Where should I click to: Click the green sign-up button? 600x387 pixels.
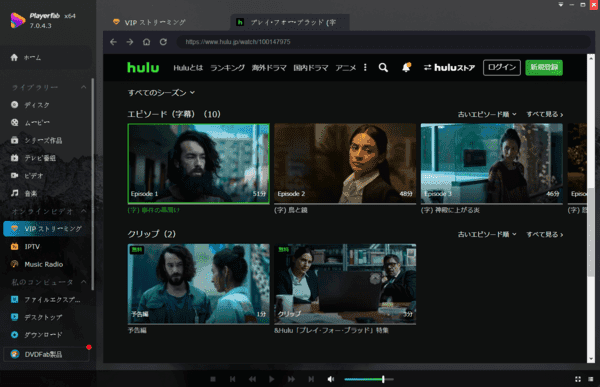[544, 67]
